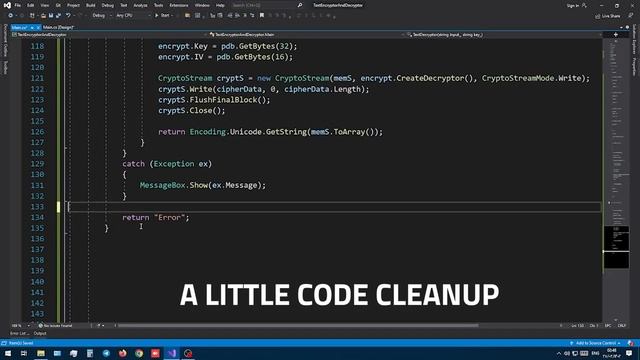The width and height of the screenshot is (640, 360).
Task: Click the Open File folder icon
Action: (43, 16)
